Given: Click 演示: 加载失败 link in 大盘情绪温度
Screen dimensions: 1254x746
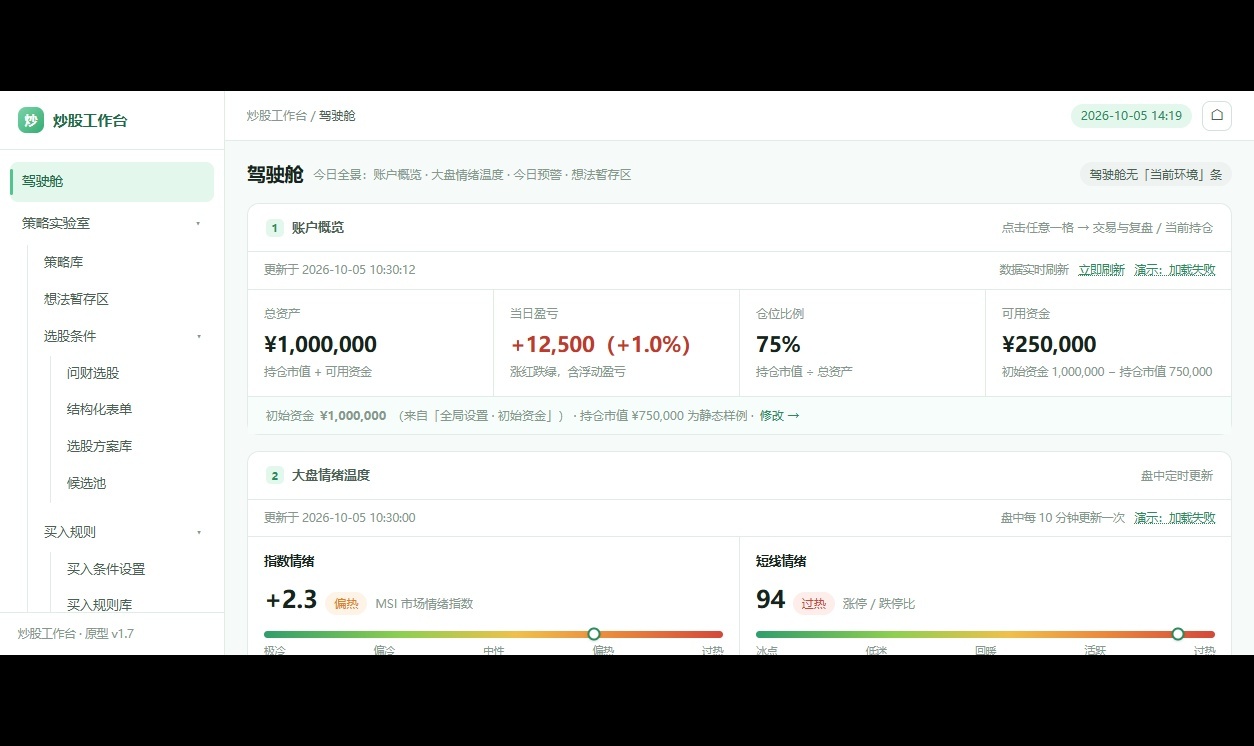Looking at the screenshot, I should click(1175, 518).
